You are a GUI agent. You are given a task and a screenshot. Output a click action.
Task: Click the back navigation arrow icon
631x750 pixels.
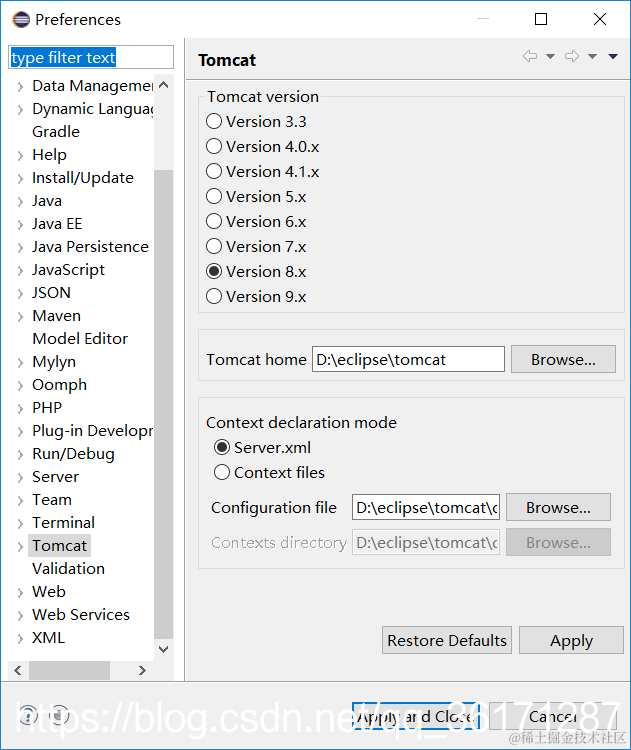point(530,56)
